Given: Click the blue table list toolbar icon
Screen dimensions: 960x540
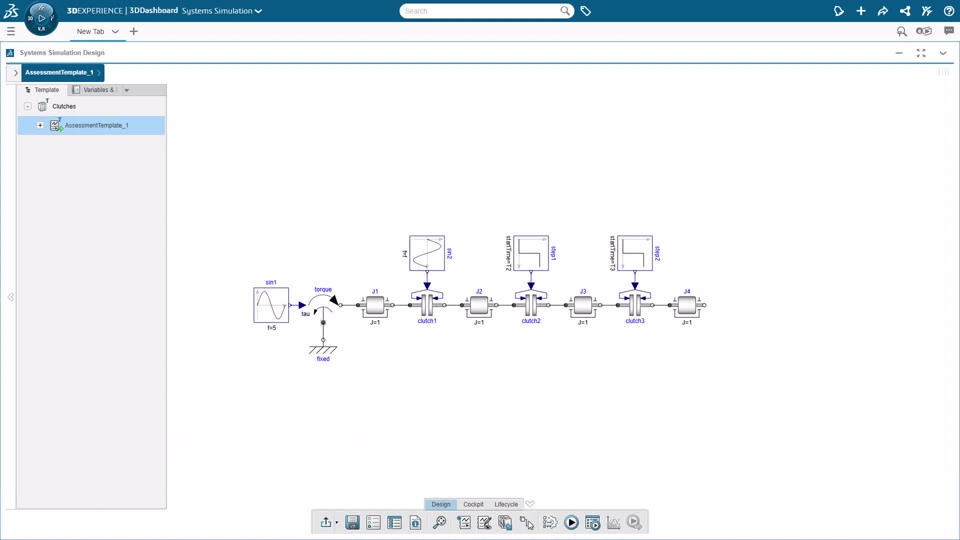Looking at the screenshot, I should pos(394,522).
